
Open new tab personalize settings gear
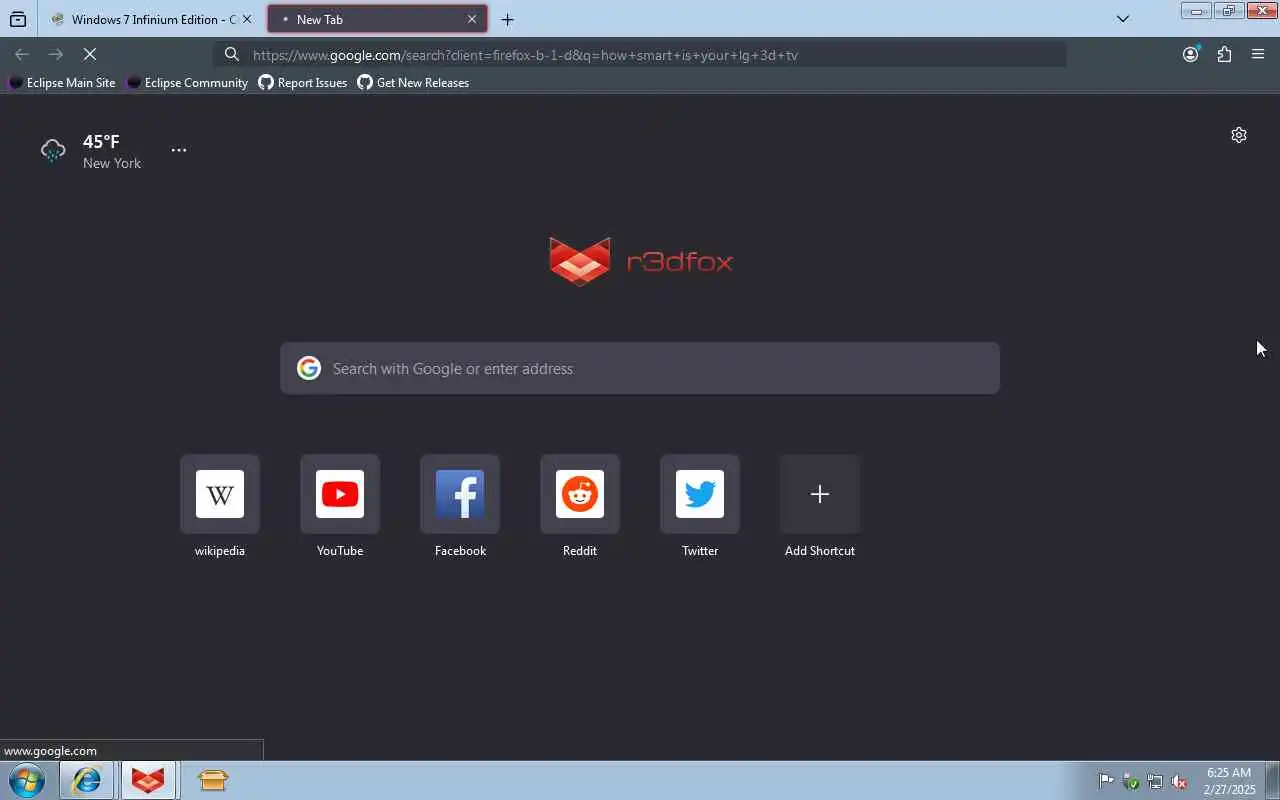point(1239,135)
